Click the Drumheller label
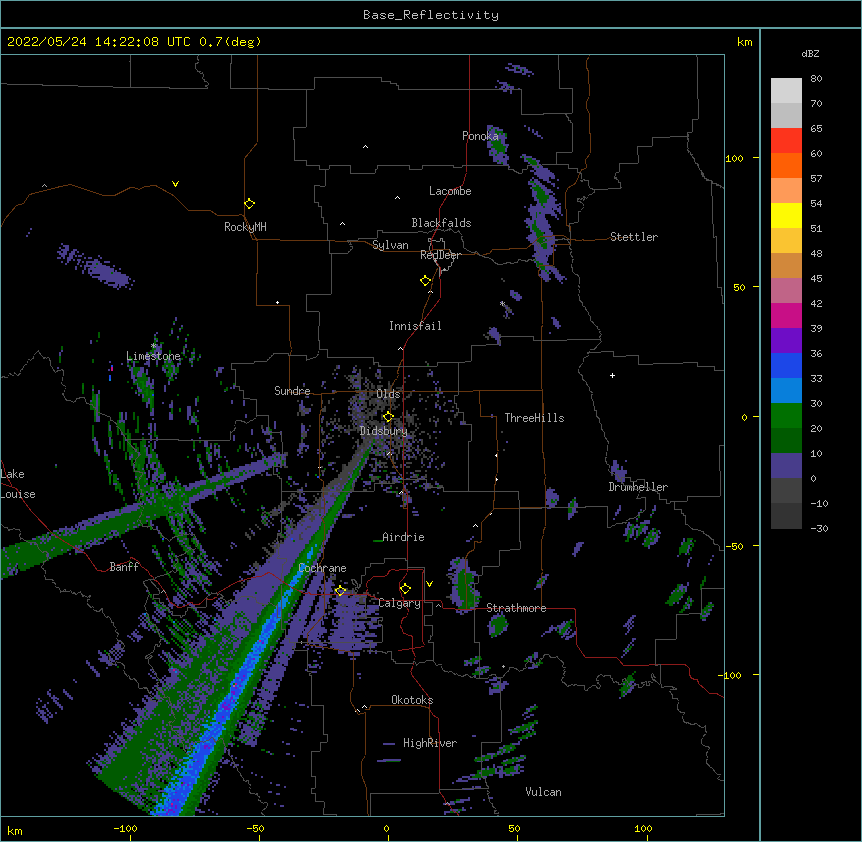The height and width of the screenshot is (842, 862). click(x=638, y=487)
